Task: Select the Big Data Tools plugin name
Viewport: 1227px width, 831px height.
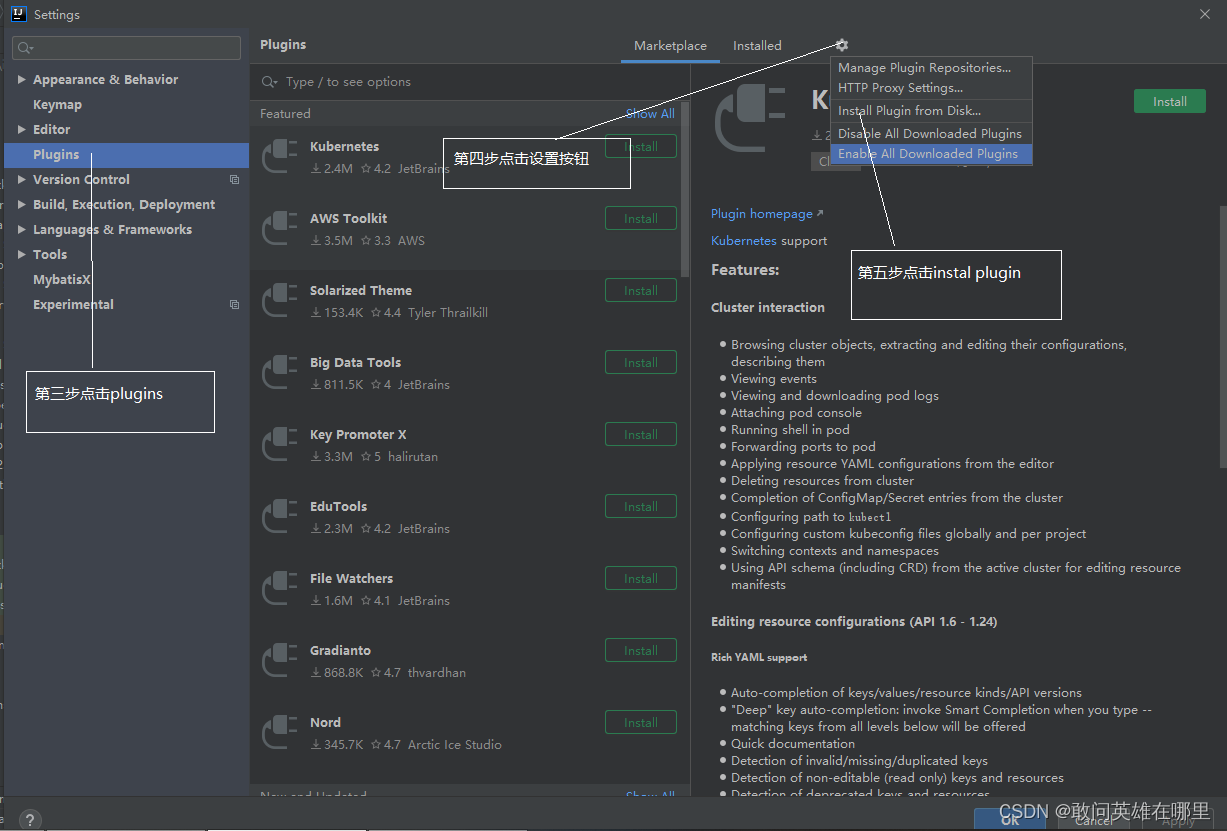Action: [x=355, y=362]
